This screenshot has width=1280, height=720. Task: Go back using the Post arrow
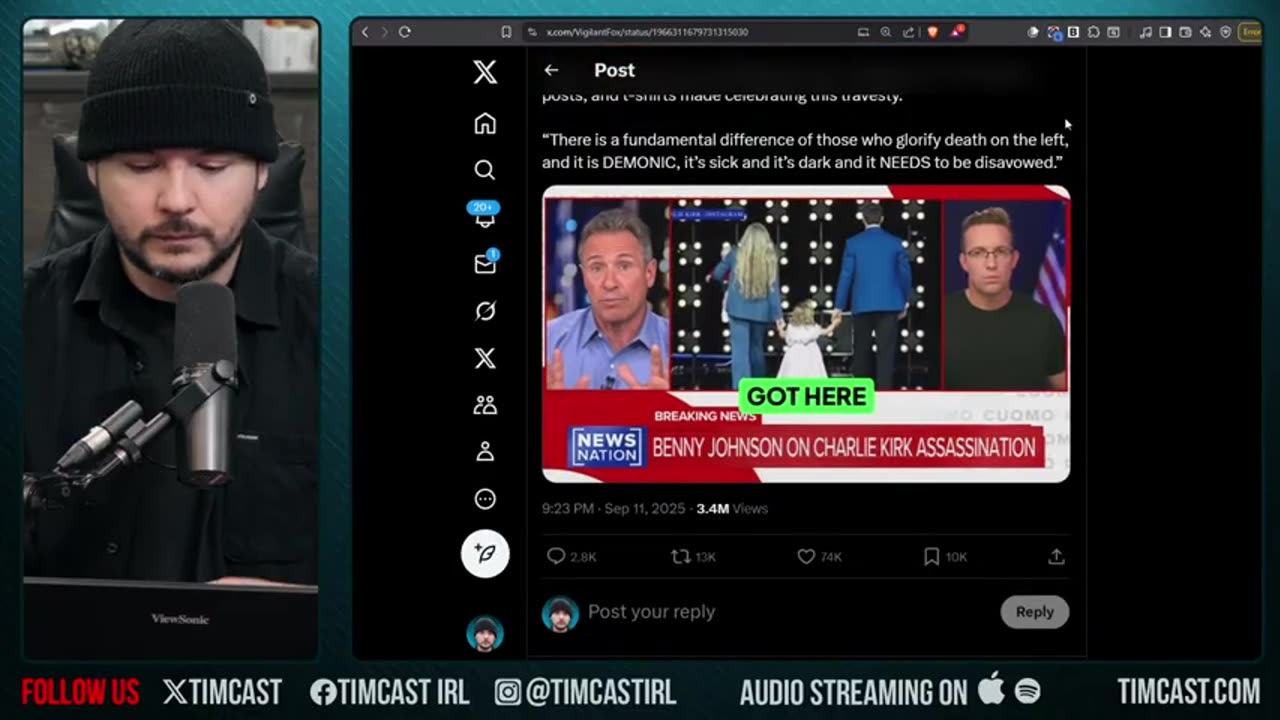click(551, 70)
